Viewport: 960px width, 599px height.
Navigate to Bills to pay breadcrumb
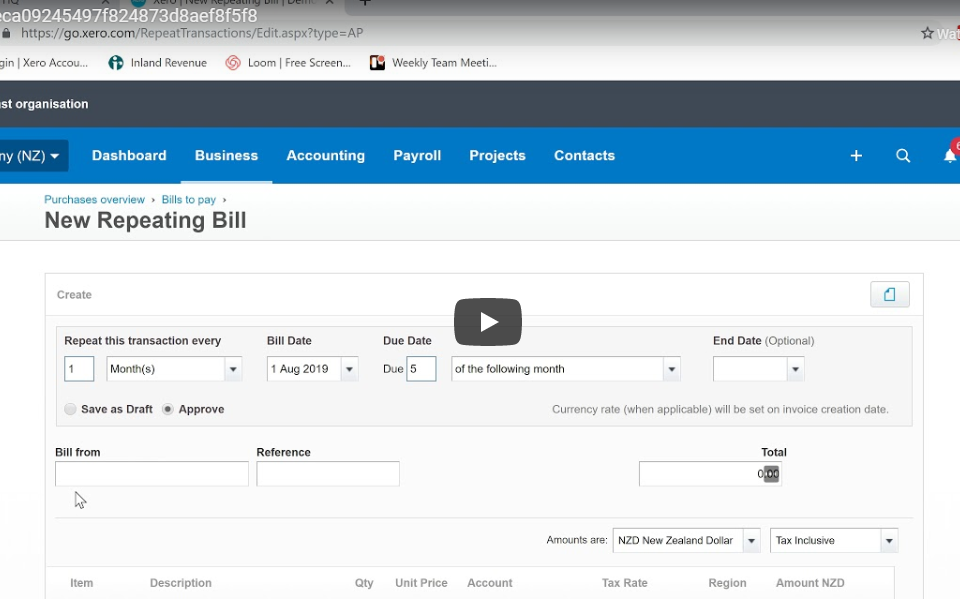click(x=188, y=200)
